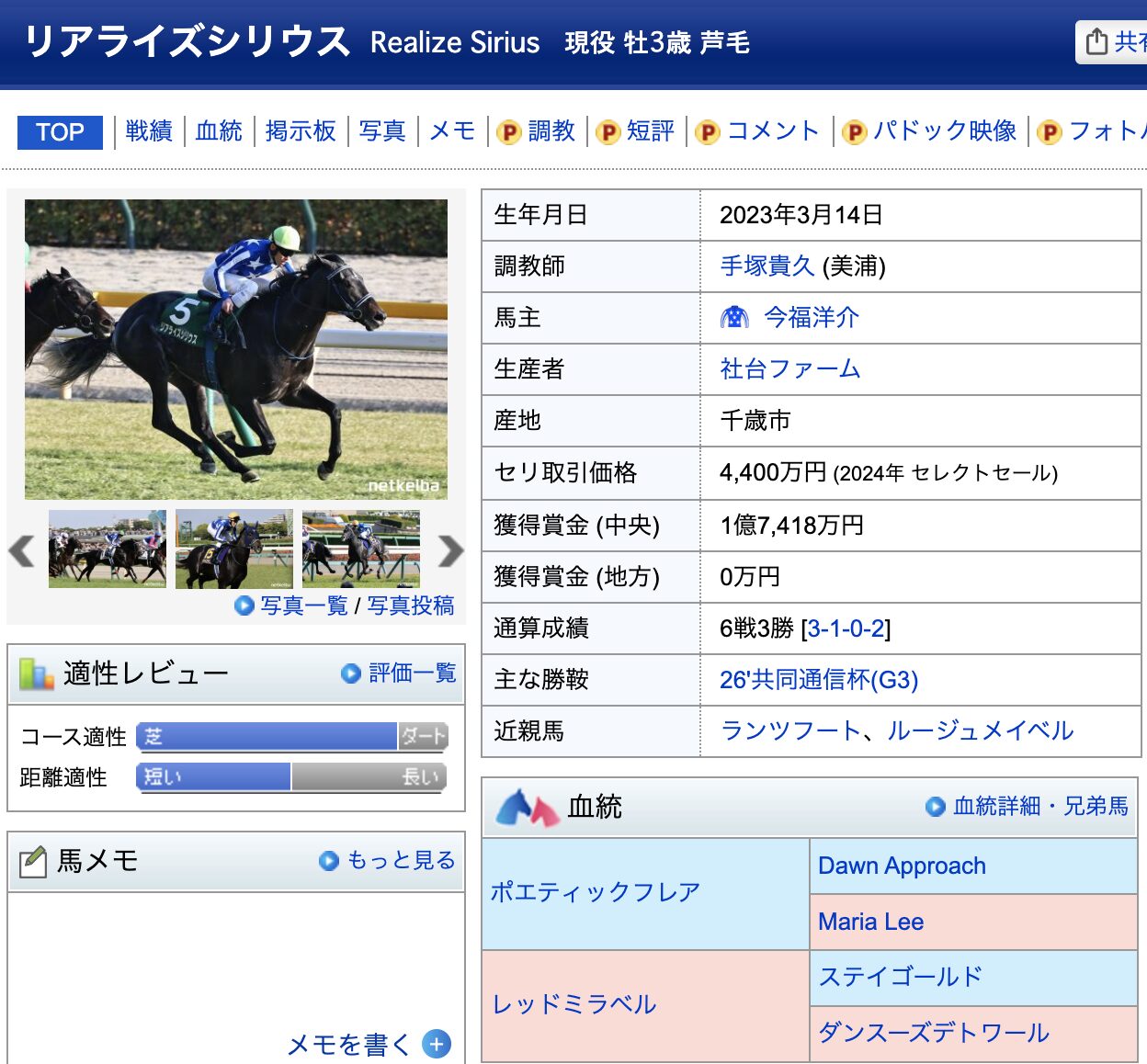Image resolution: width=1147 pixels, height=1064 pixels.
Task: Click the メモを書く link
Action: pyautogui.click(x=349, y=1045)
